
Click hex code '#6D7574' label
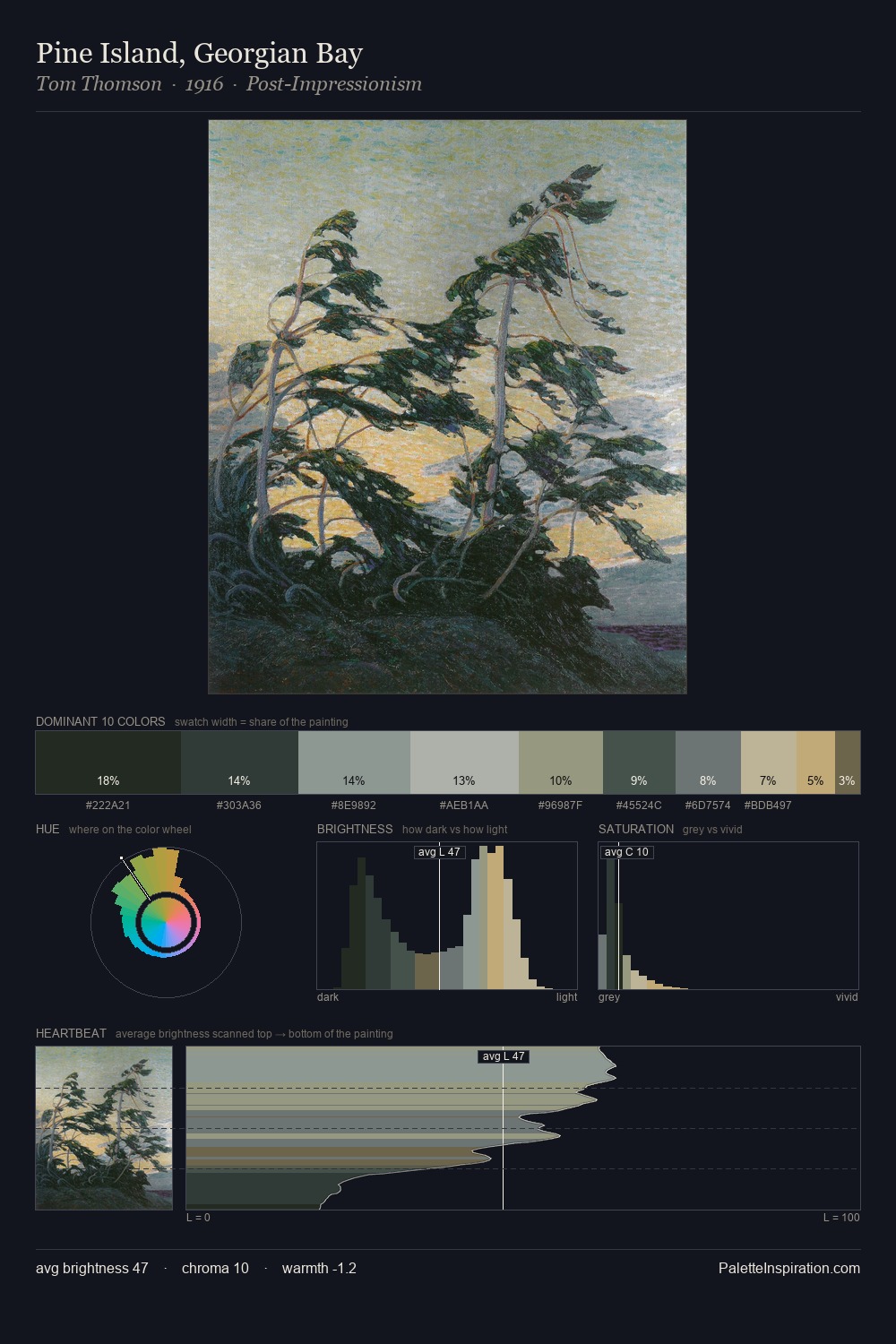[708, 806]
